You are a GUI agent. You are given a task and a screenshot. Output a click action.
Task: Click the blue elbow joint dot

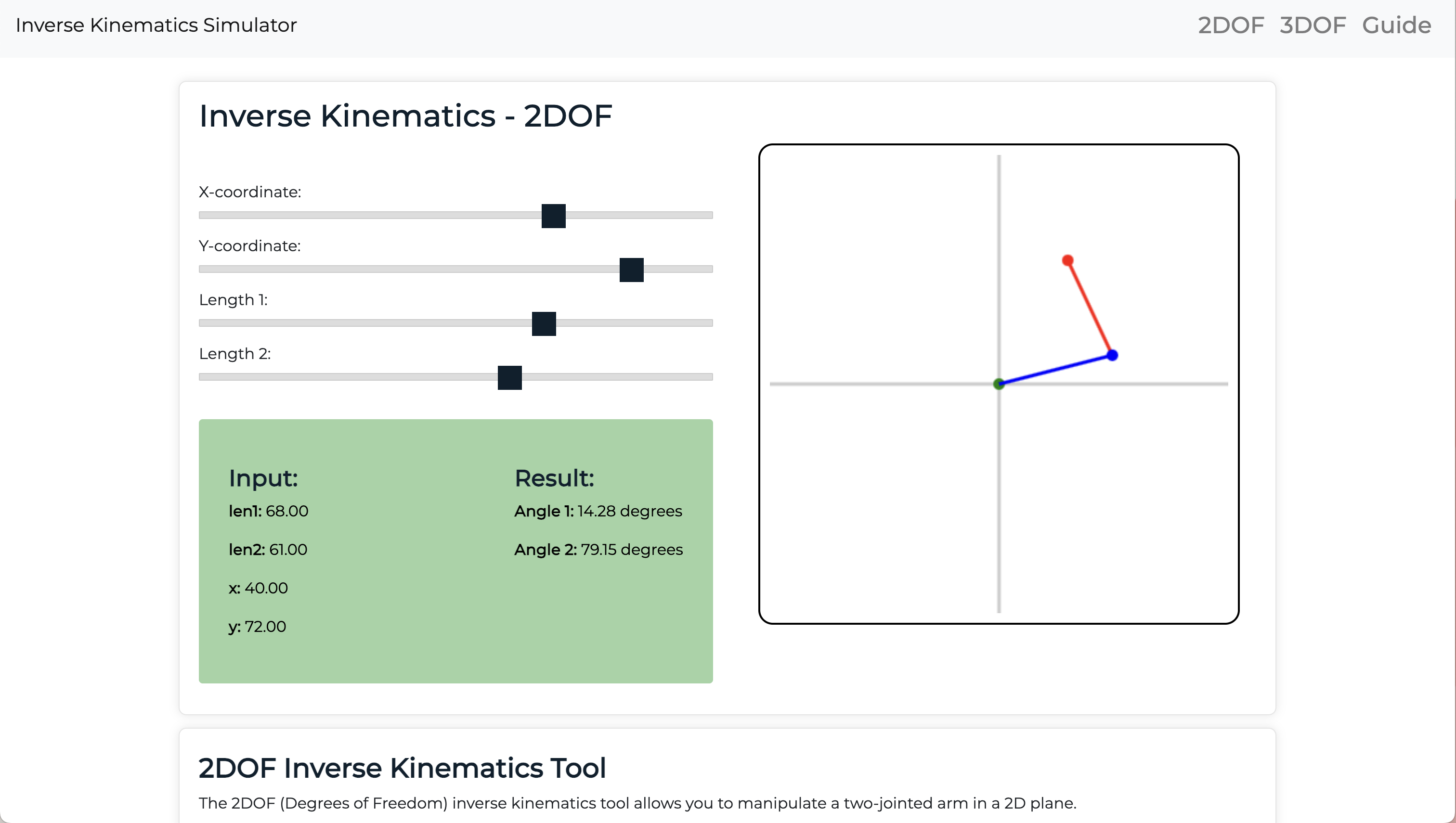[x=1112, y=355]
